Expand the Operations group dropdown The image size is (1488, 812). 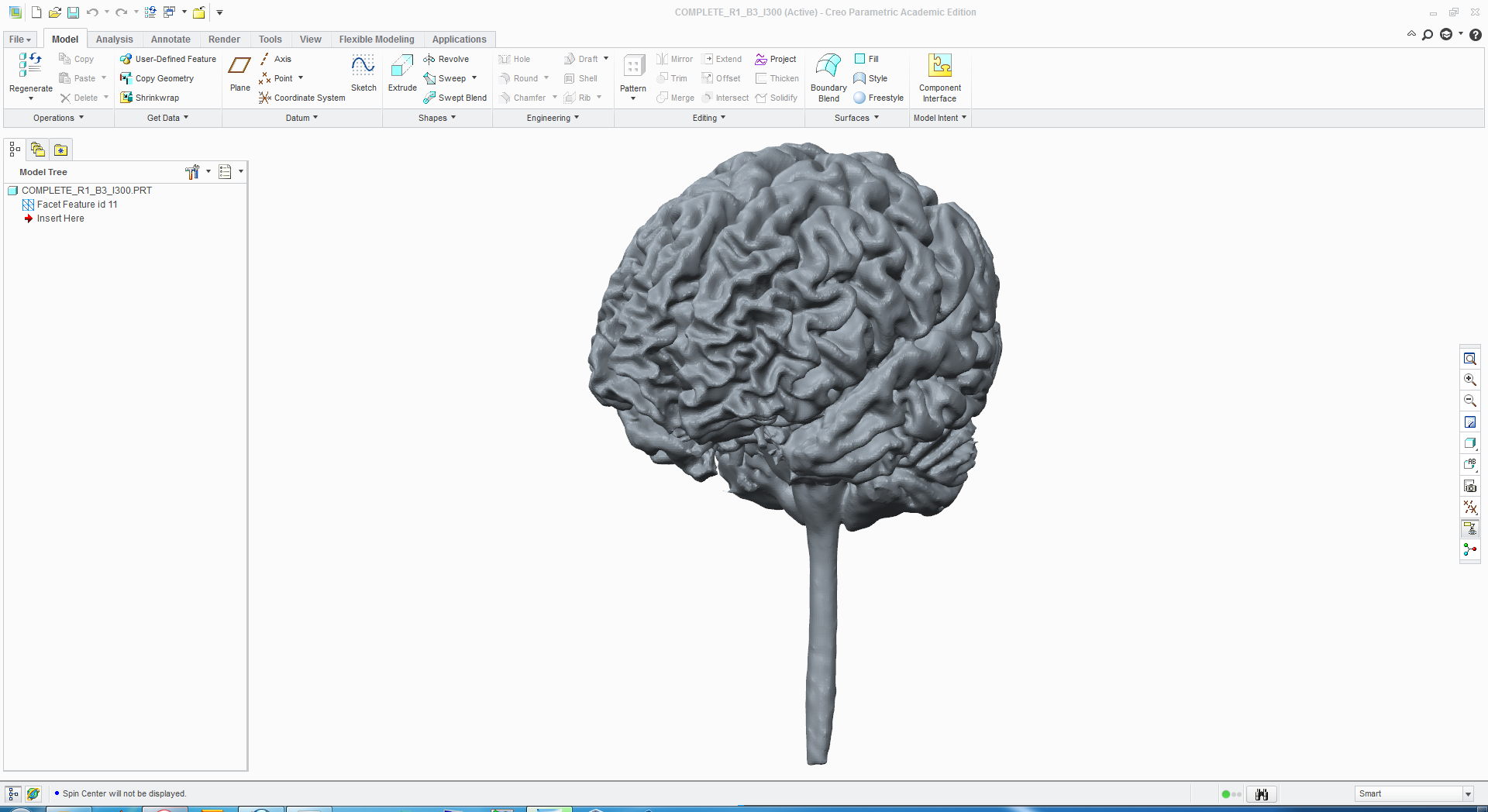58,118
